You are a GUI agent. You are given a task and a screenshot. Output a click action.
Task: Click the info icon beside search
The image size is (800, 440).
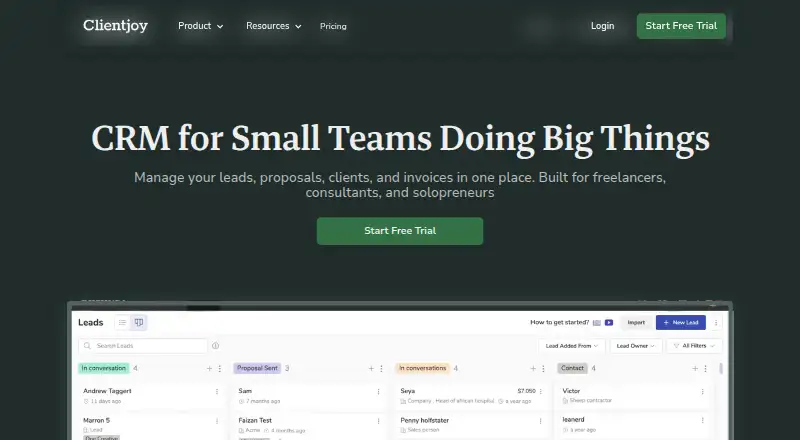point(215,346)
